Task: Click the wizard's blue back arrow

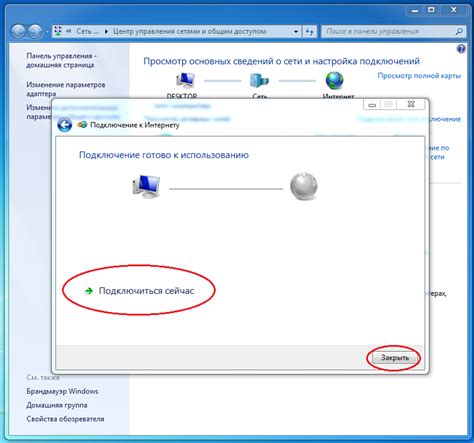Action: (65, 125)
